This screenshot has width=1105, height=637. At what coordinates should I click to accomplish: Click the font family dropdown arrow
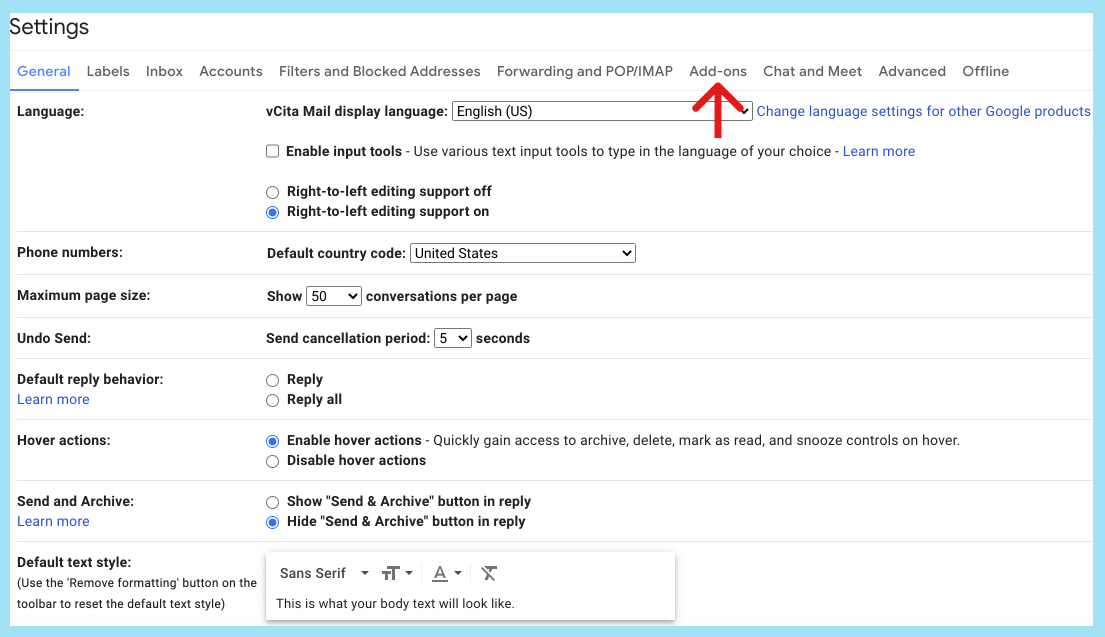[364, 573]
